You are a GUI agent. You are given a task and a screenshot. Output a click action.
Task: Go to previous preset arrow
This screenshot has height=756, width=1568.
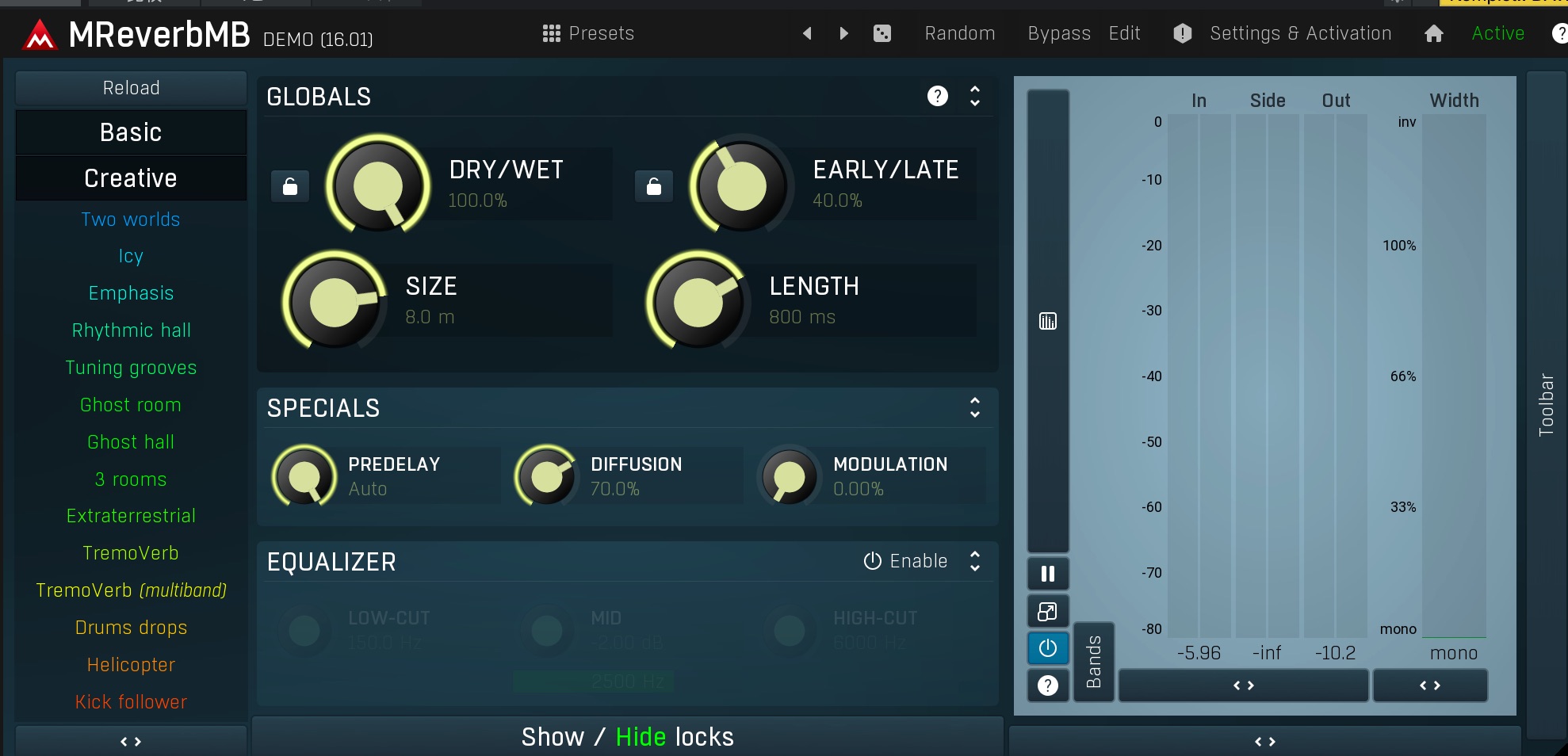[x=807, y=33]
